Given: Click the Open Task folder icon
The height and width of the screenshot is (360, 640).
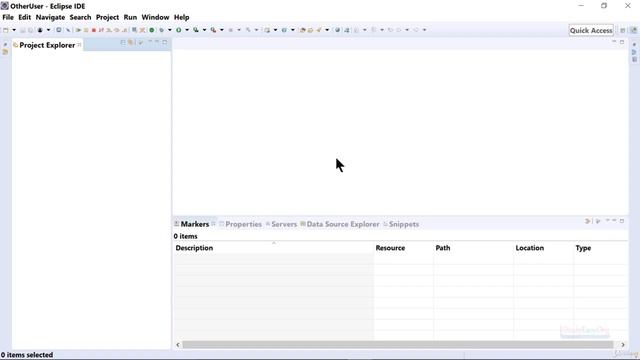Looking at the screenshot, I should point(310,30).
